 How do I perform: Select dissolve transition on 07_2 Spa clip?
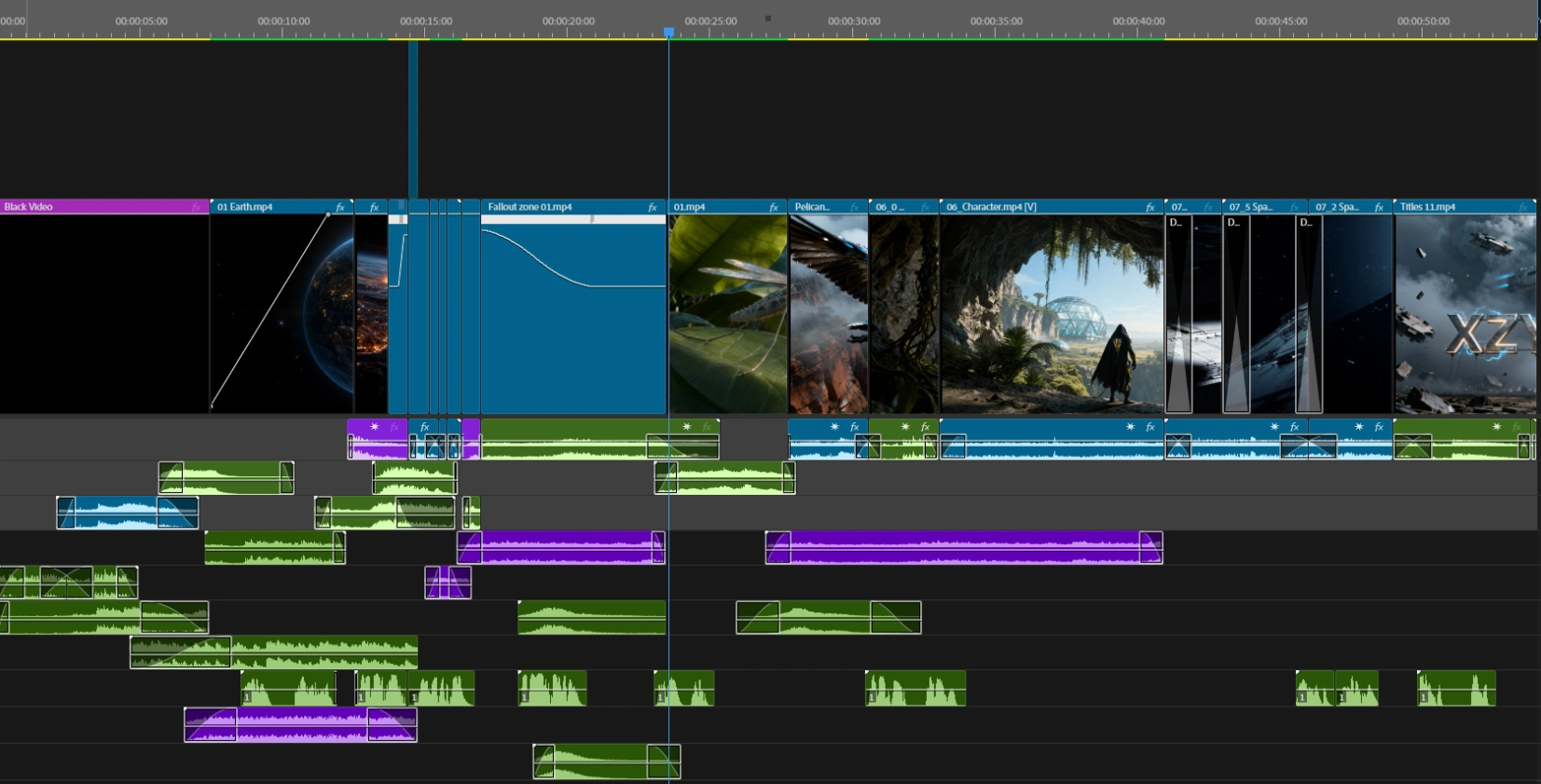pos(1309,314)
